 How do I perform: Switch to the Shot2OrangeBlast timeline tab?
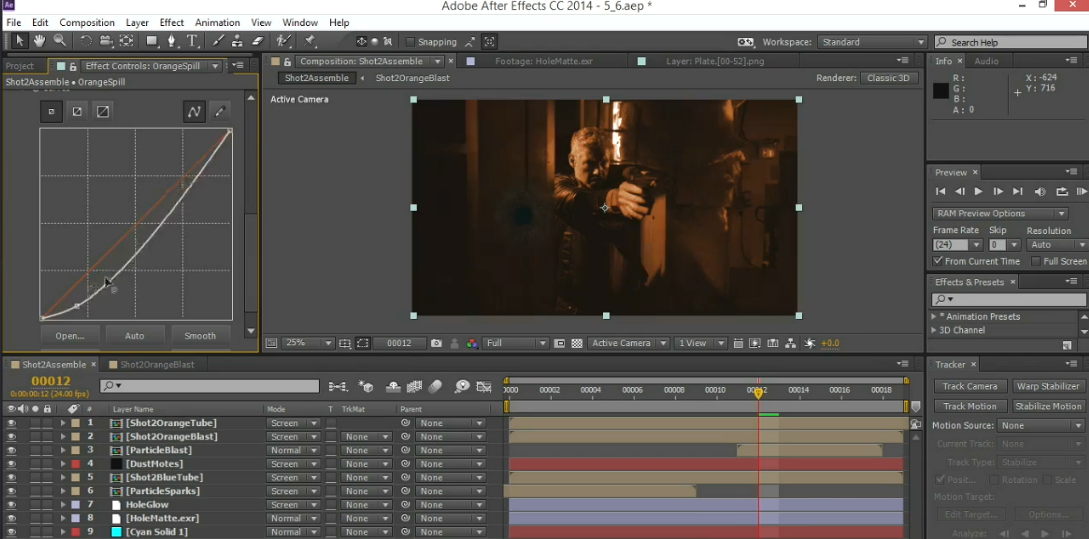(157, 365)
